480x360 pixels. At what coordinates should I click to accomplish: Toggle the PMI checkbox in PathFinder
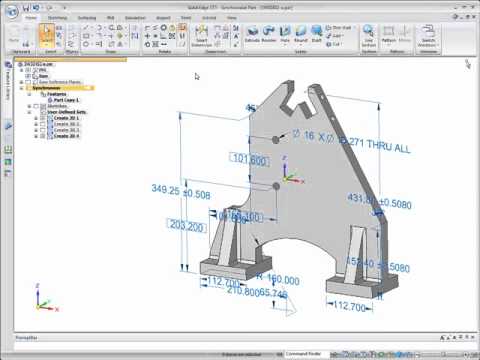28,70
